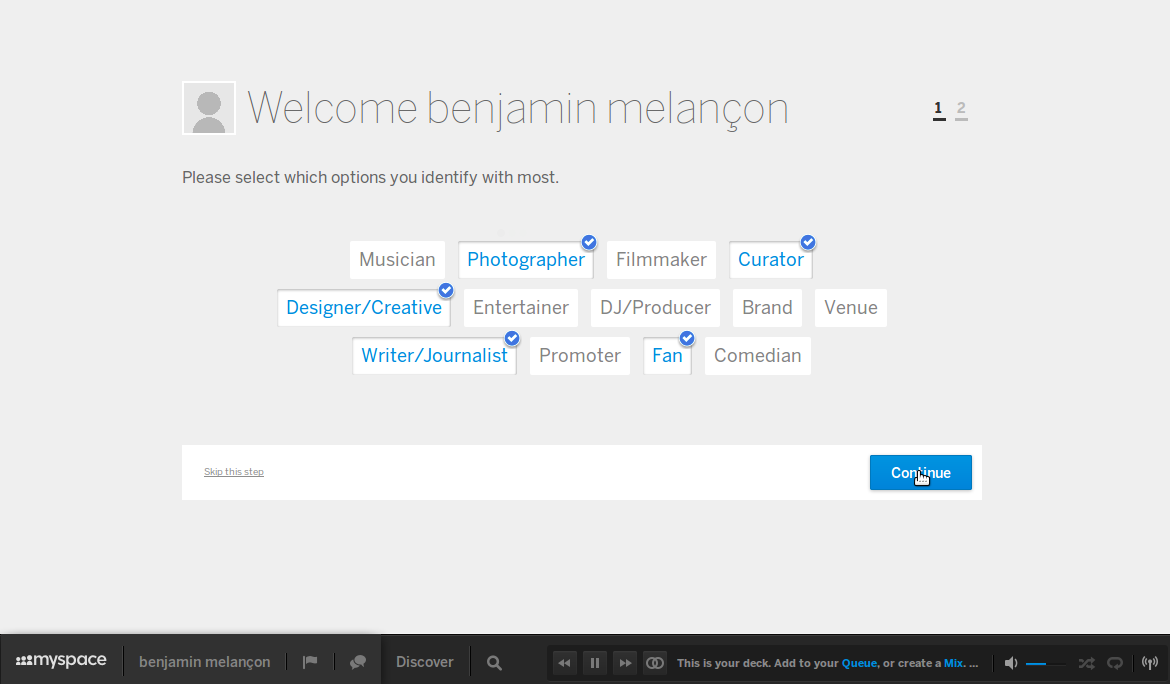Select the DJ/Producer option
1170x684 pixels.
(655, 308)
